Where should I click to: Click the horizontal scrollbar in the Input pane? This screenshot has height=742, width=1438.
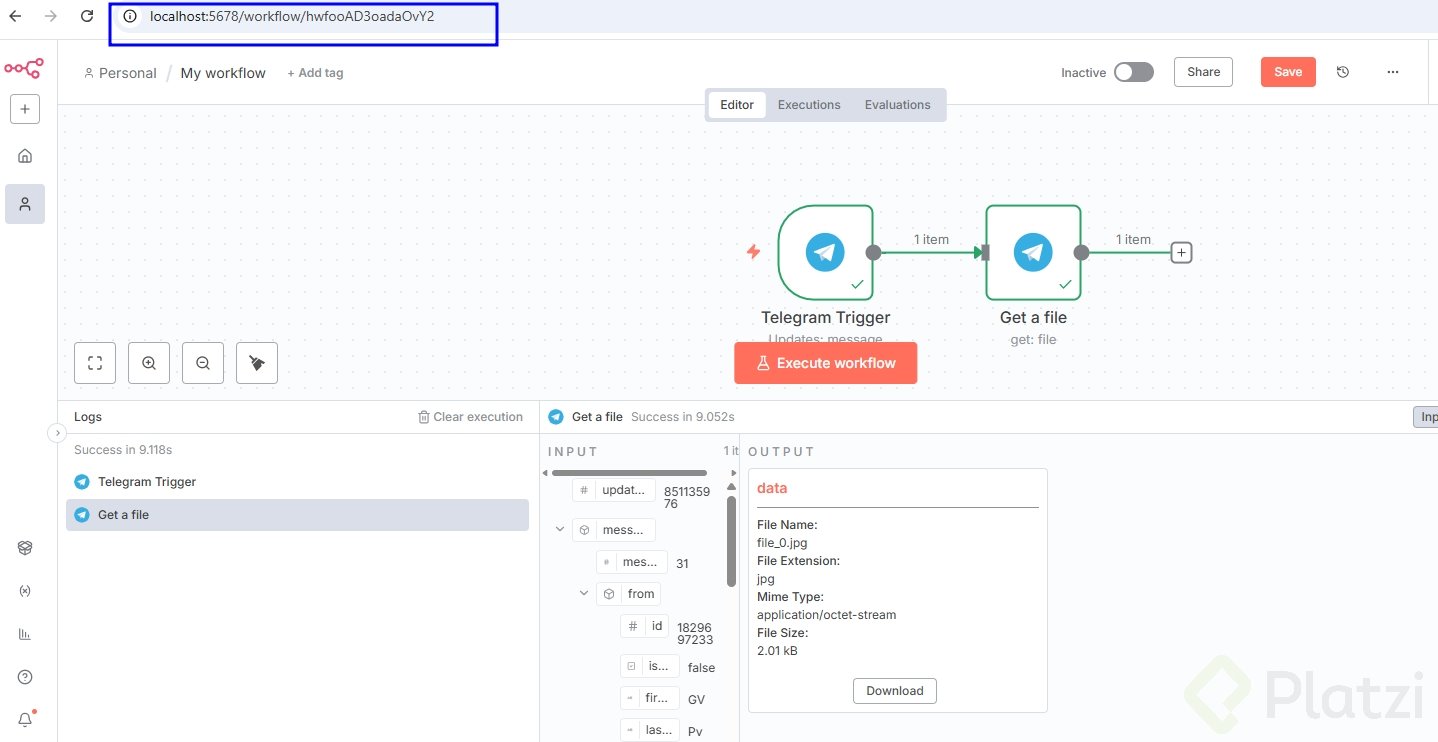pyautogui.click(x=629, y=473)
